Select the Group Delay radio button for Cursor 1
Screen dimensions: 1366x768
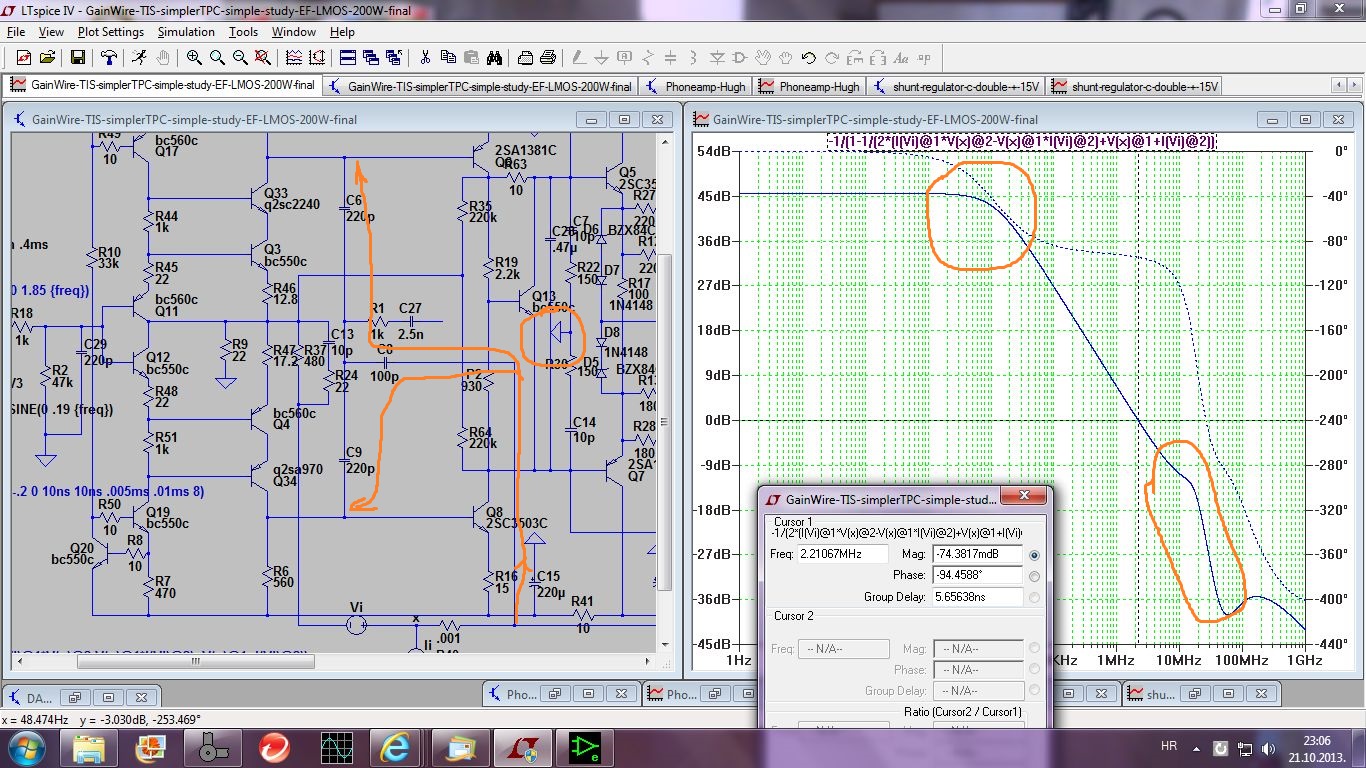pyautogui.click(x=1034, y=598)
